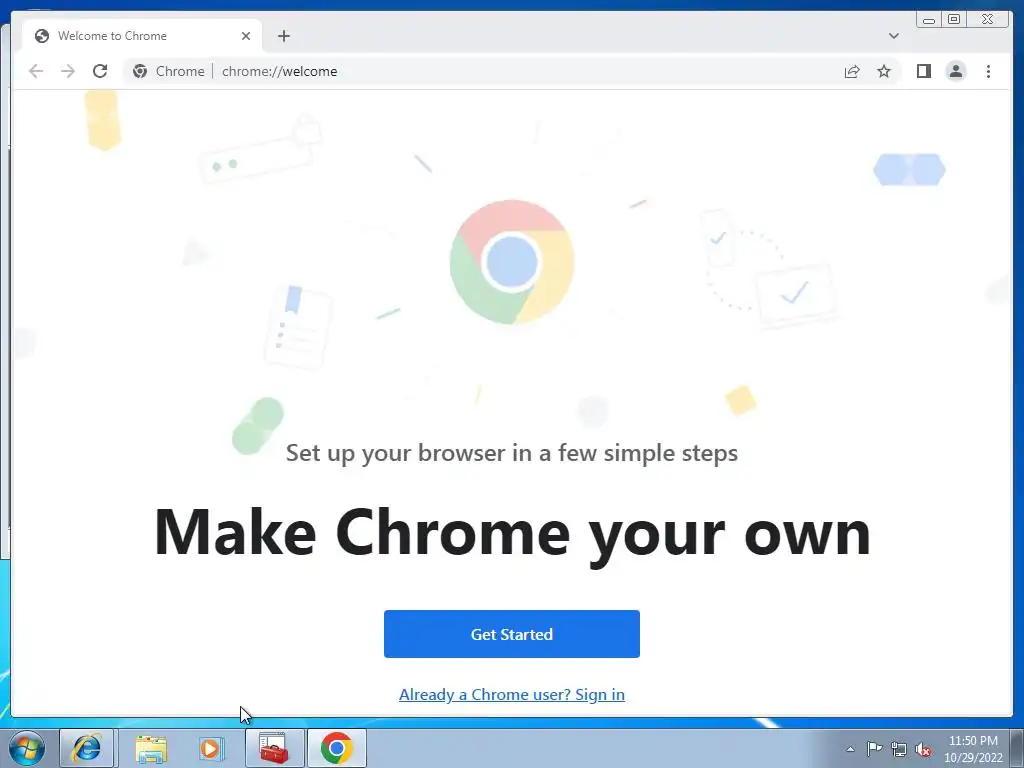Screen dimensions: 1024x768
Task: Close the Welcome to Chrome tab
Action: click(x=246, y=36)
